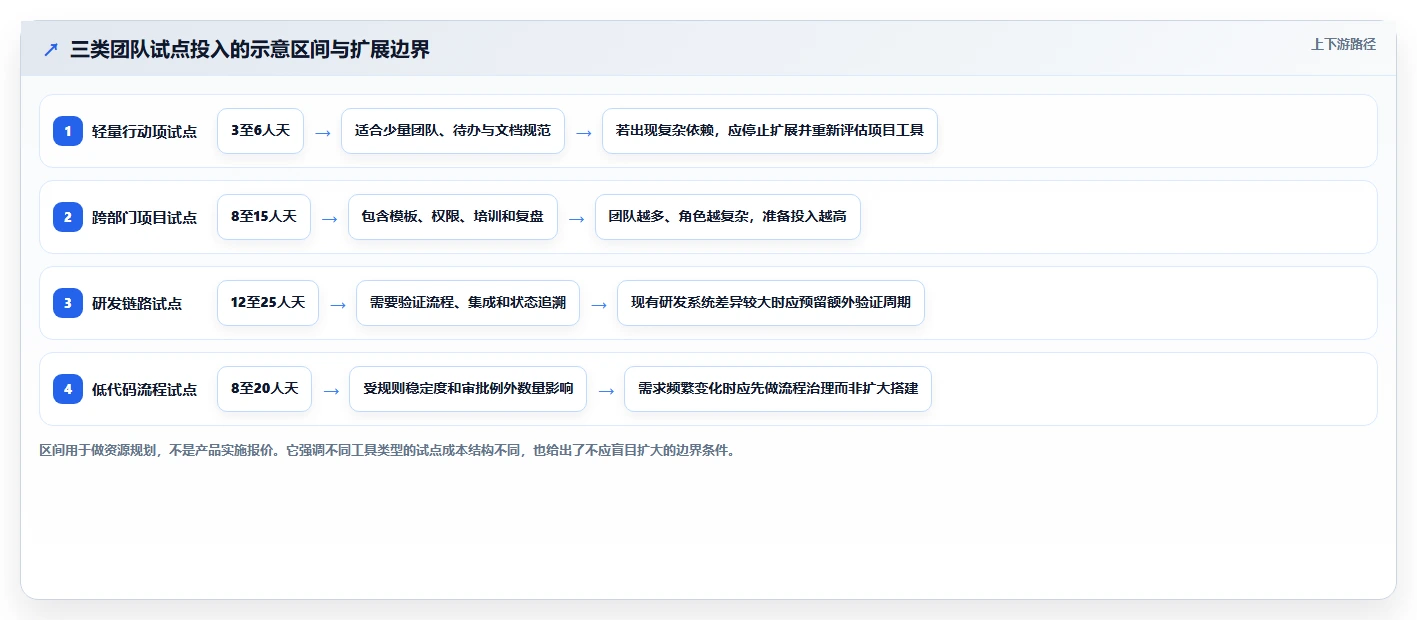Click the arrow after 受规则稳定度和审批例外数量影响
Viewport: 1417px width, 620px height.
click(605, 391)
